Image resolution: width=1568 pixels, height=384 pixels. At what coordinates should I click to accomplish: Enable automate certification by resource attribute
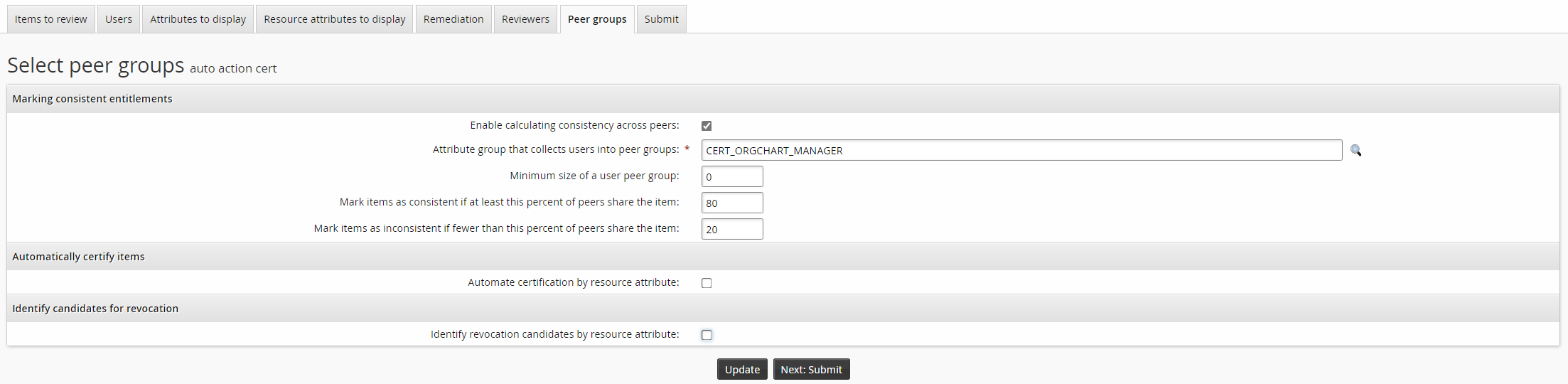[707, 283]
